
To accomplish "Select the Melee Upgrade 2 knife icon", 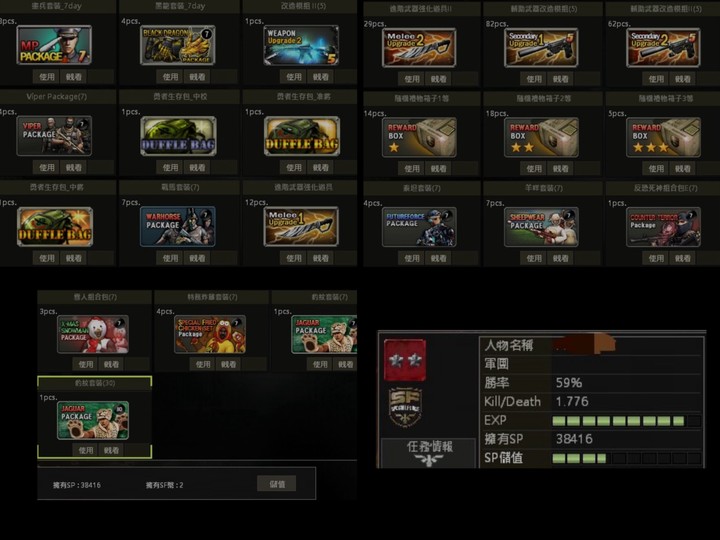I will click(419, 47).
